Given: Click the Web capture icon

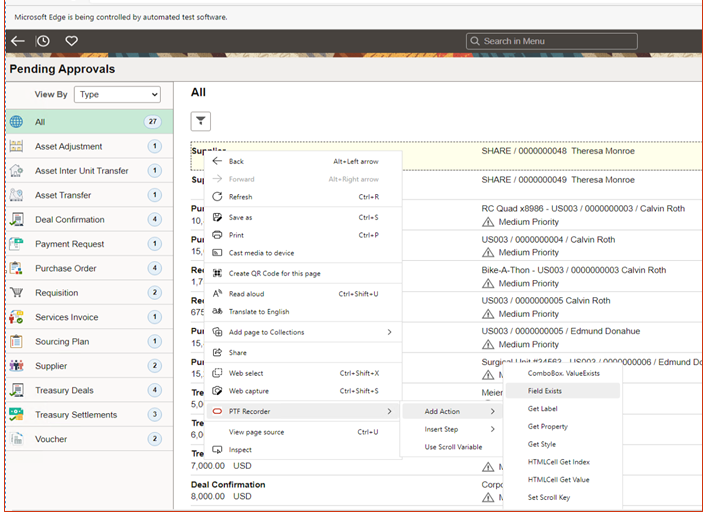Looking at the screenshot, I should tap(217, 391).
